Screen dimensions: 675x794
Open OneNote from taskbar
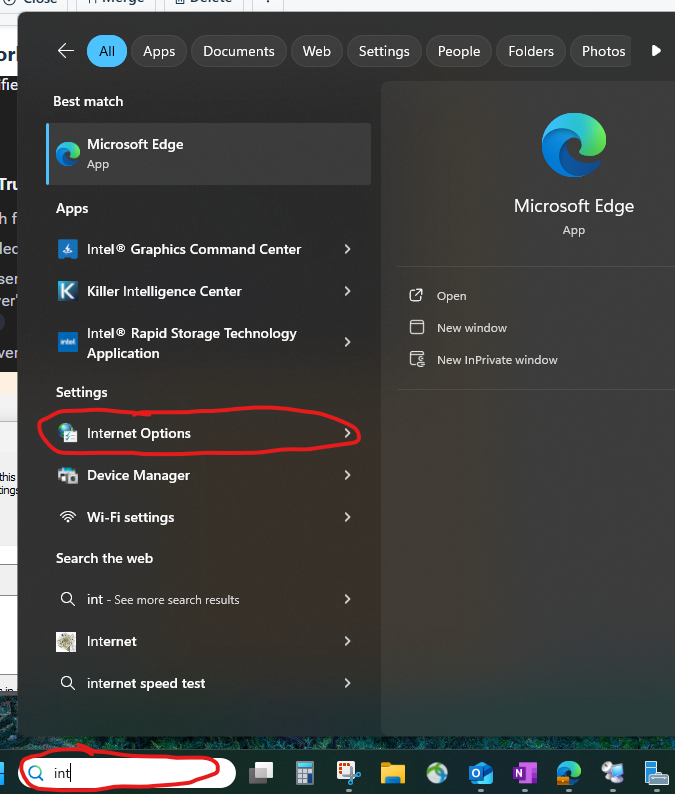525,773
